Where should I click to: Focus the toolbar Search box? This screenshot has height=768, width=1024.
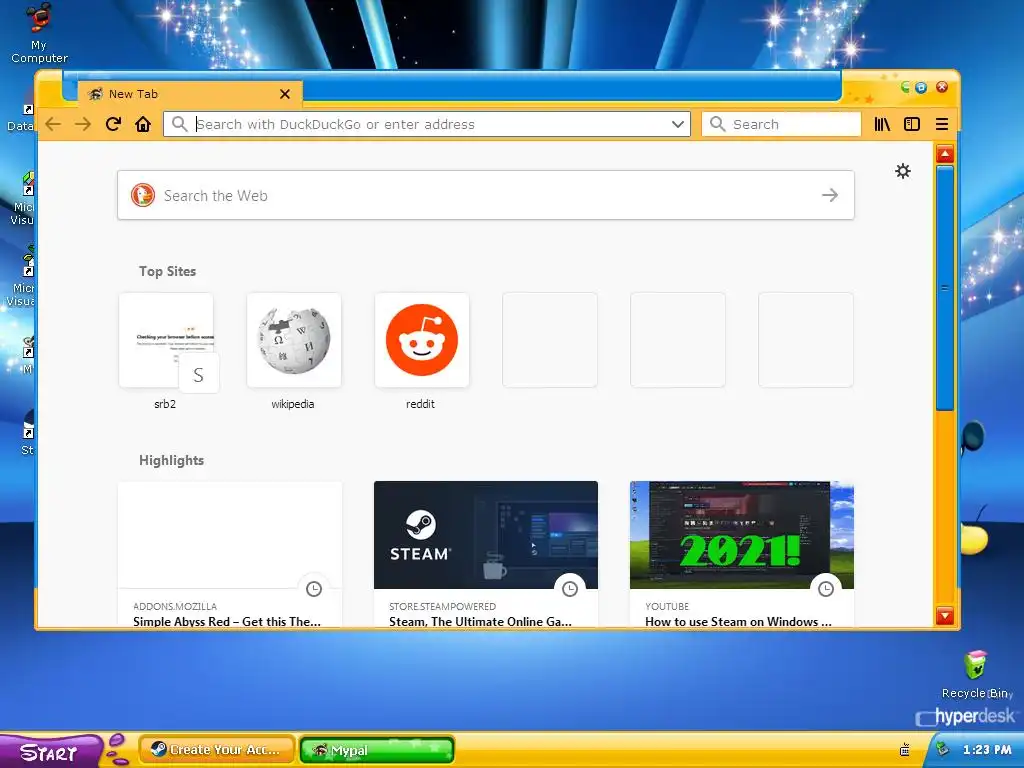point(781,124)
